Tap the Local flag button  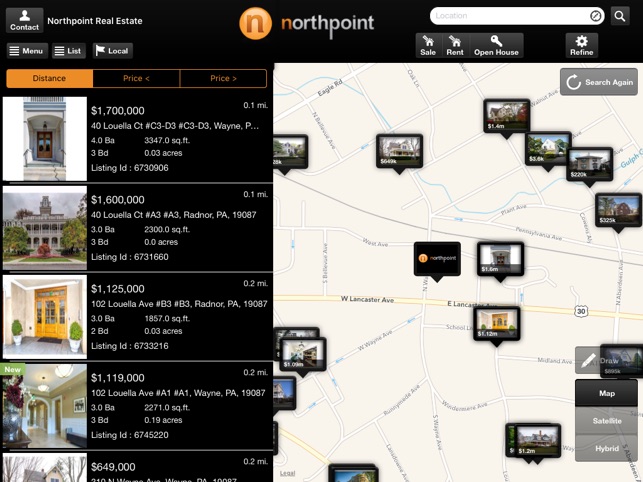pyautogui.click(x=112, y=51)
